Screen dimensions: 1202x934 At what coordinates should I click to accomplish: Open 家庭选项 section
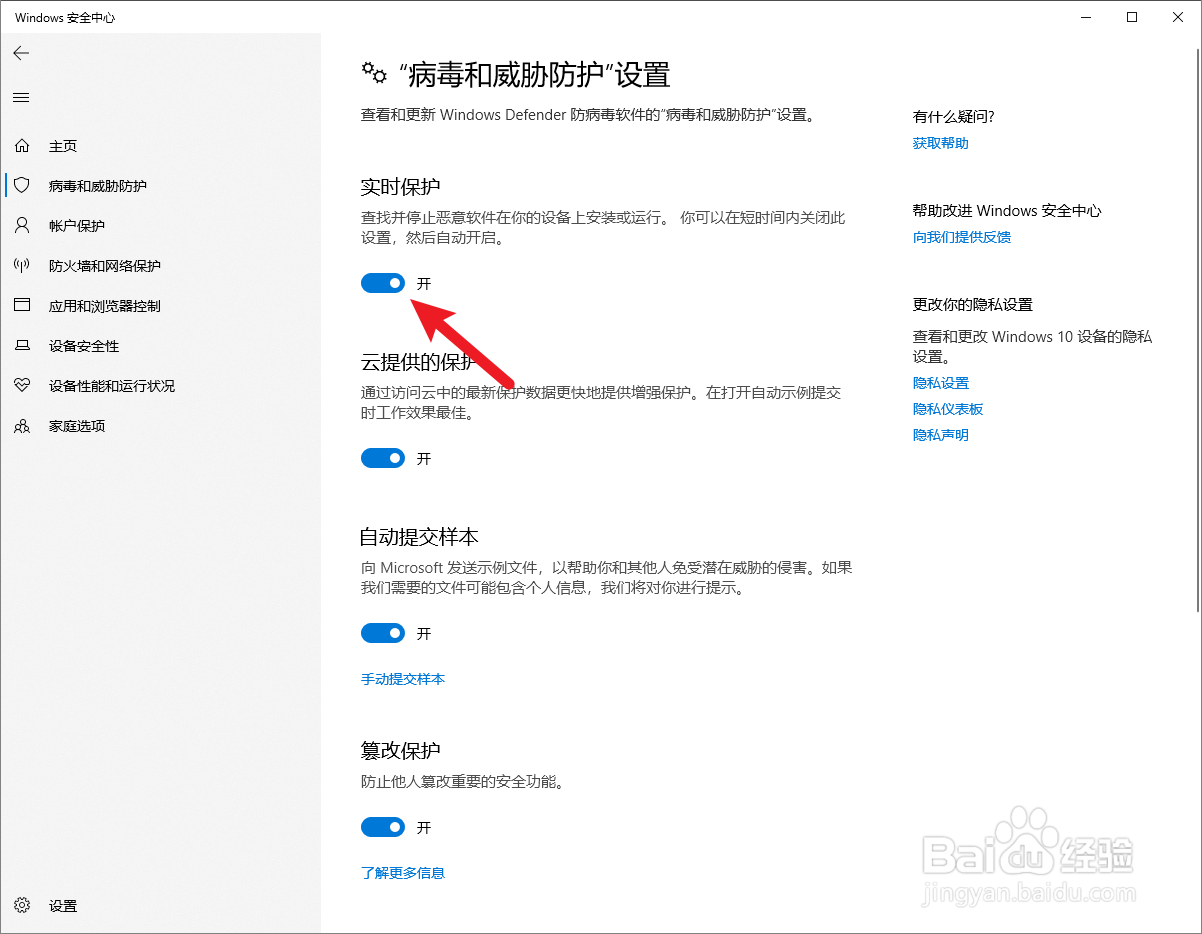click(x=77, y=426)
